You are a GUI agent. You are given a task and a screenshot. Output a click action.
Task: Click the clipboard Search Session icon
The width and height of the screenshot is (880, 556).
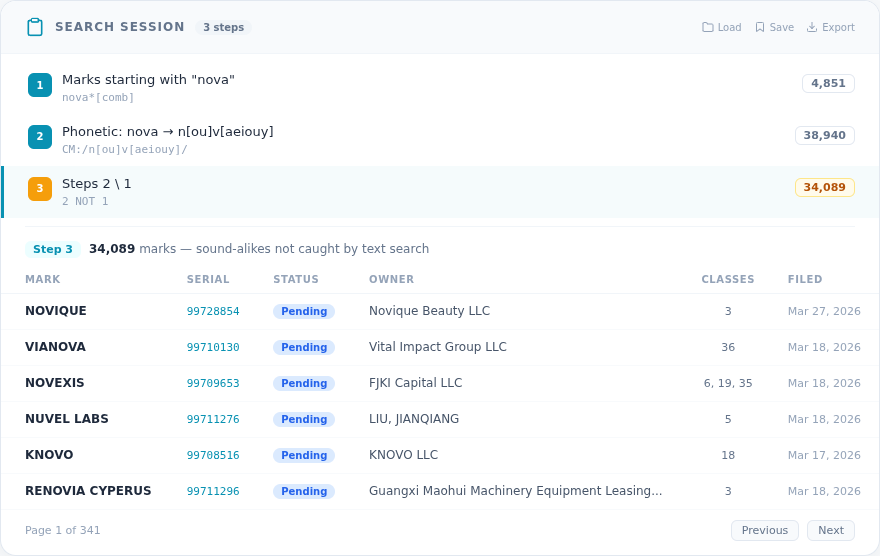[x=35, y=27]
